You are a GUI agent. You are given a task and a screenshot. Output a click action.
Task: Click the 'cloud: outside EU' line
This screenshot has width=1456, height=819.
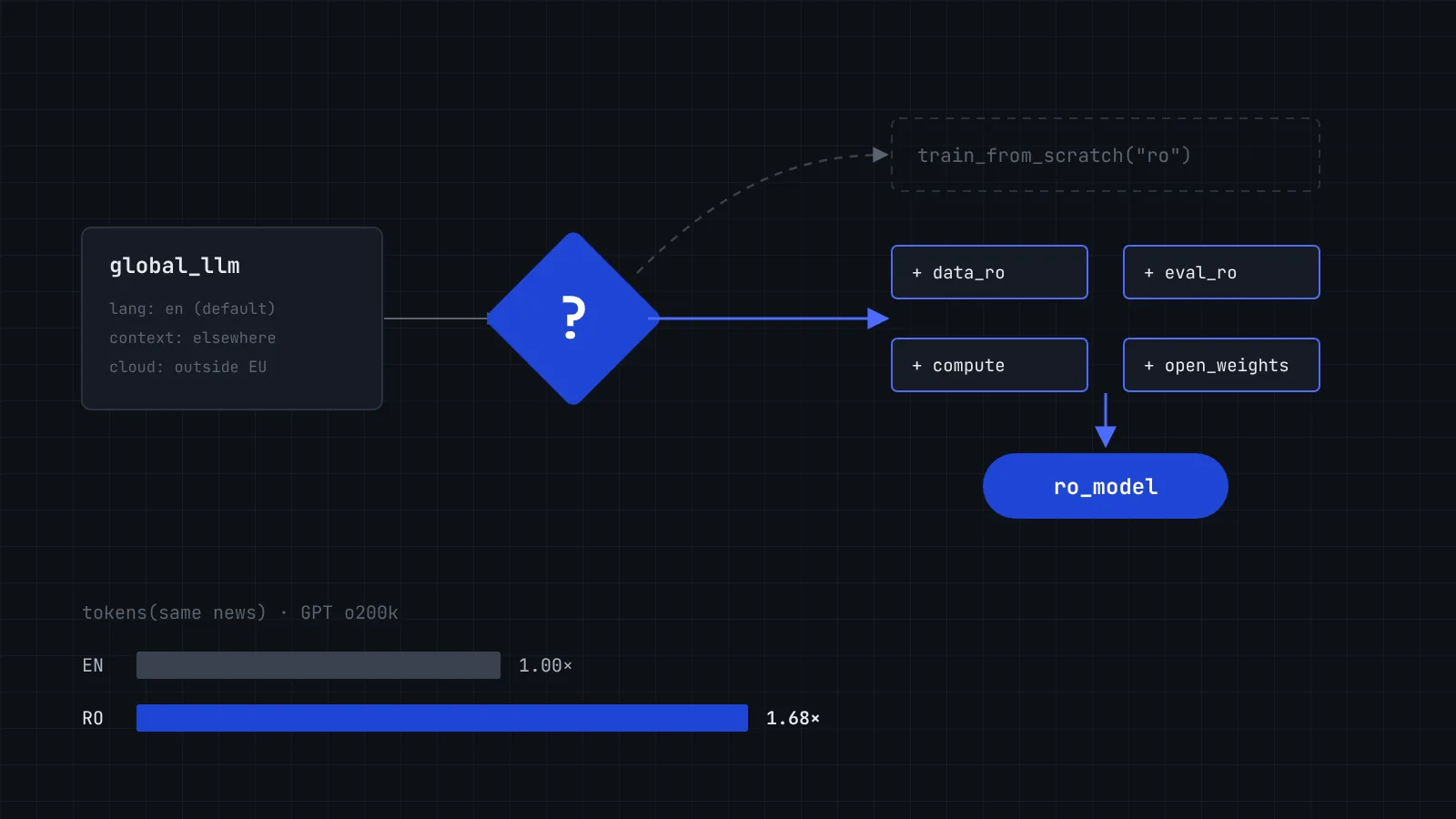[x=187, y=367]
